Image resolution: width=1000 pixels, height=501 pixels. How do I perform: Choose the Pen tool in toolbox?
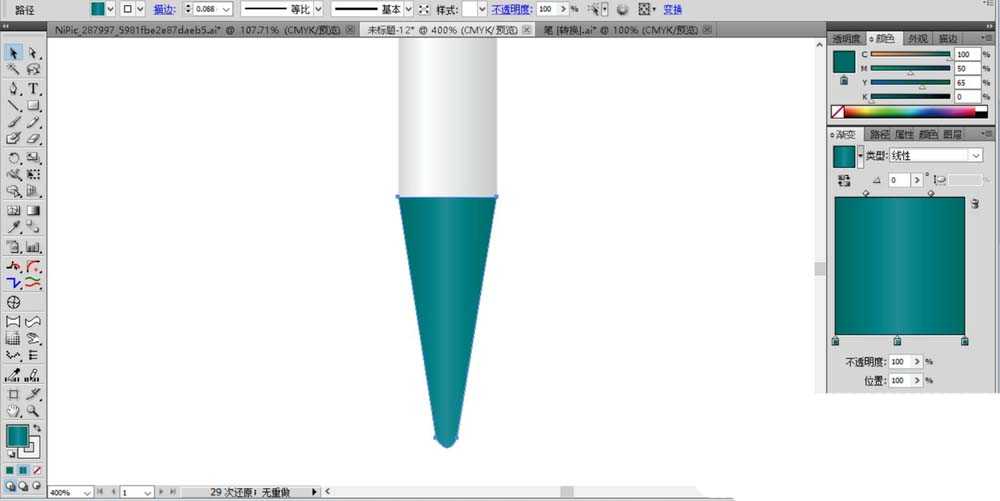click(x=13, y=89)
